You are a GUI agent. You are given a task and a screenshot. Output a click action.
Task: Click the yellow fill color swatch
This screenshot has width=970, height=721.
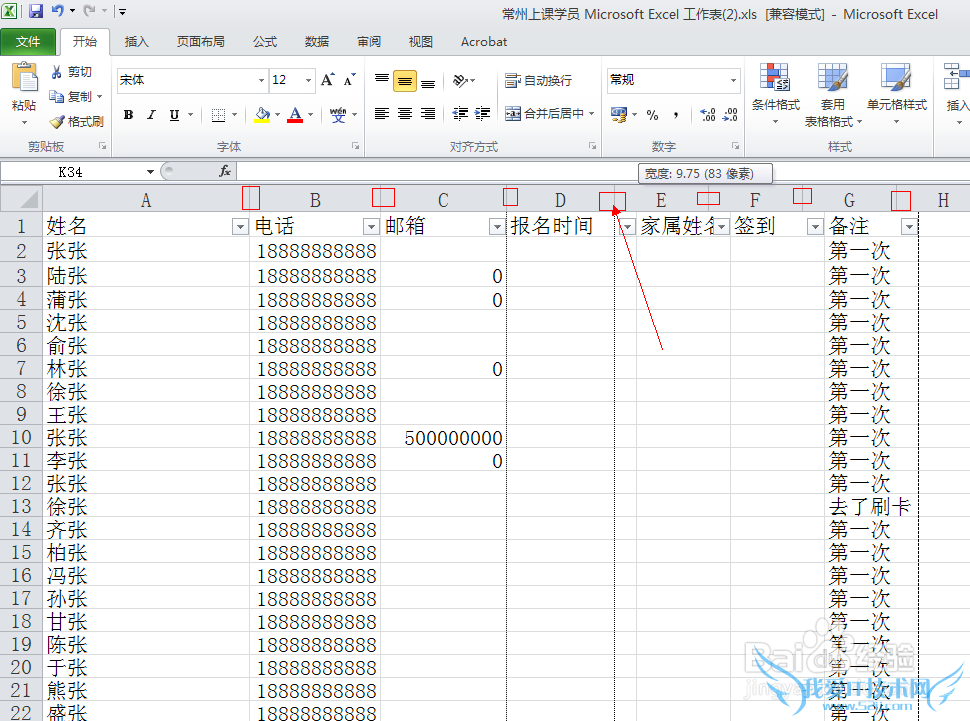(261, 115)
